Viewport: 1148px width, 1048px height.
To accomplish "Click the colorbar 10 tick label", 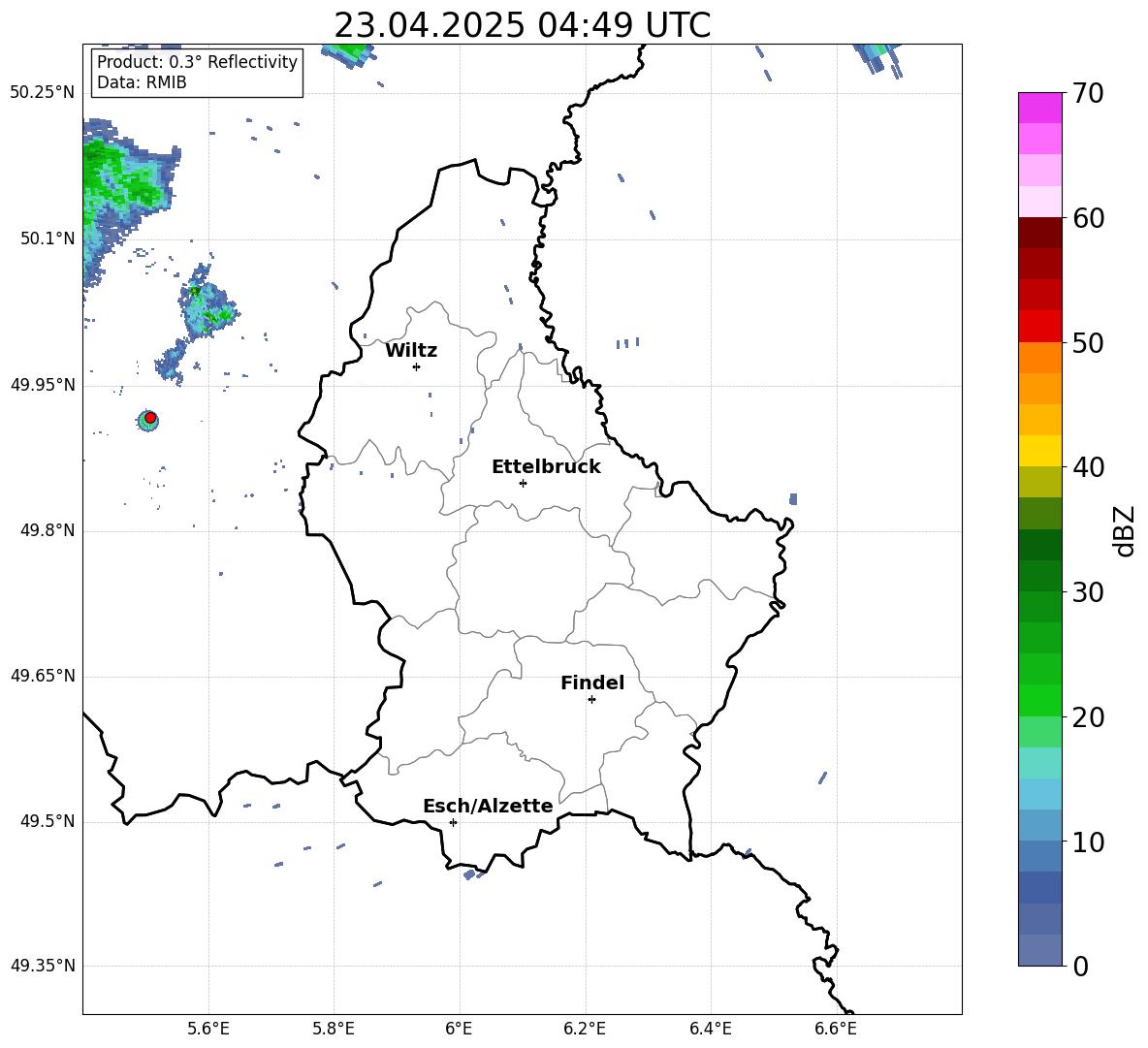I will coord(1088,842).
